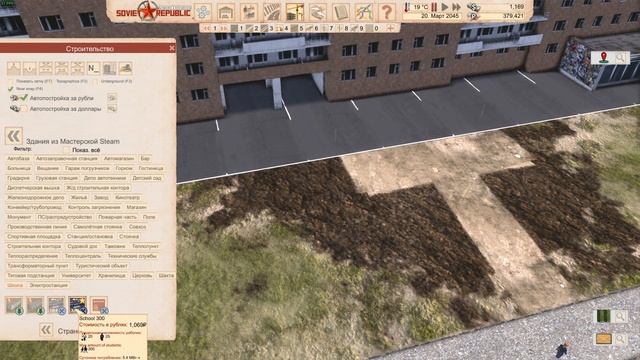Click the second icon in construction panel row
The height and width of the screenshot is (360, 640).
29,68
